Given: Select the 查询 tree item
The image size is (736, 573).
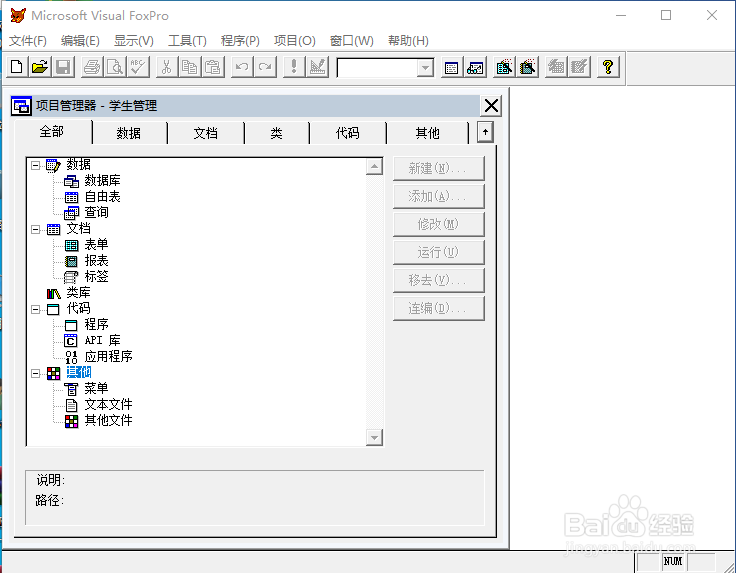Looking at the screenshot, I should 96,213.
